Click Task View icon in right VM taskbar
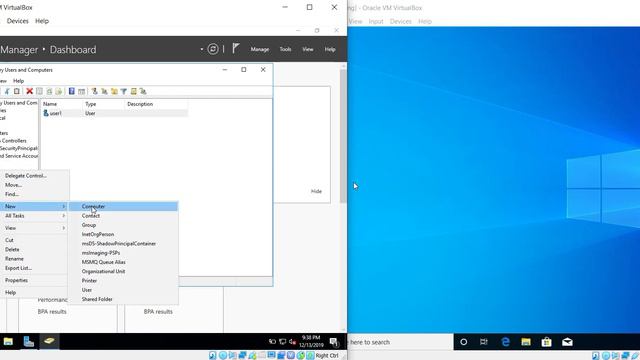Screen dimensions: 640x360 tap(484, 342)
